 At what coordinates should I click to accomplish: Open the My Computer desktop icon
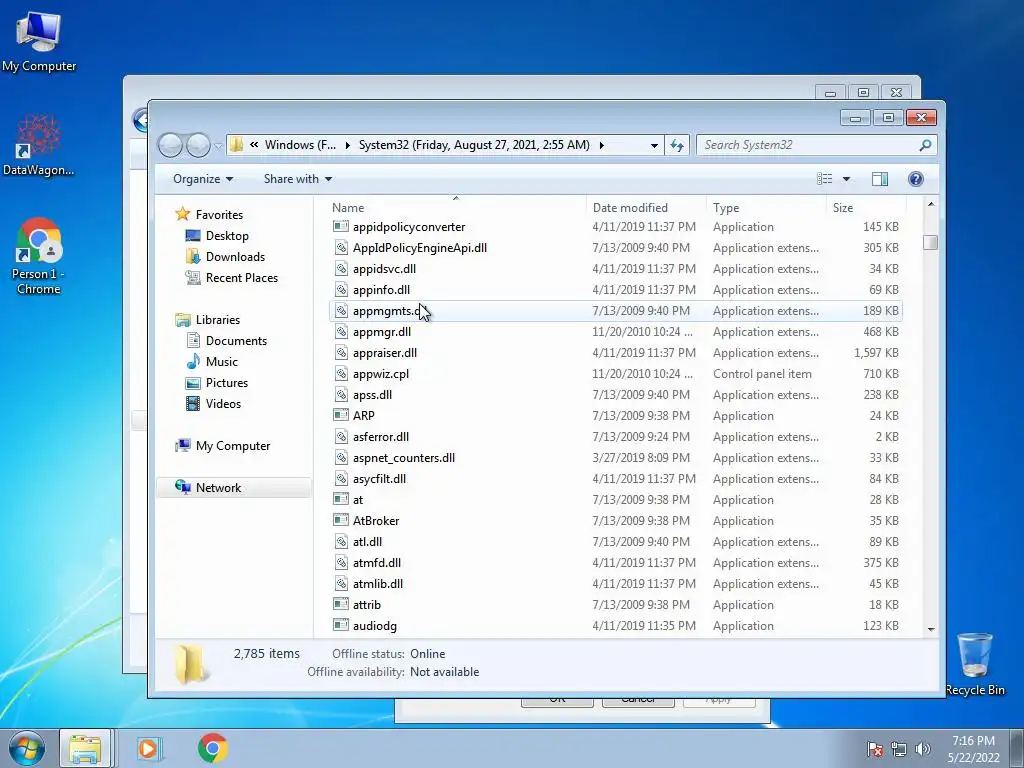(x=39, y=42)
